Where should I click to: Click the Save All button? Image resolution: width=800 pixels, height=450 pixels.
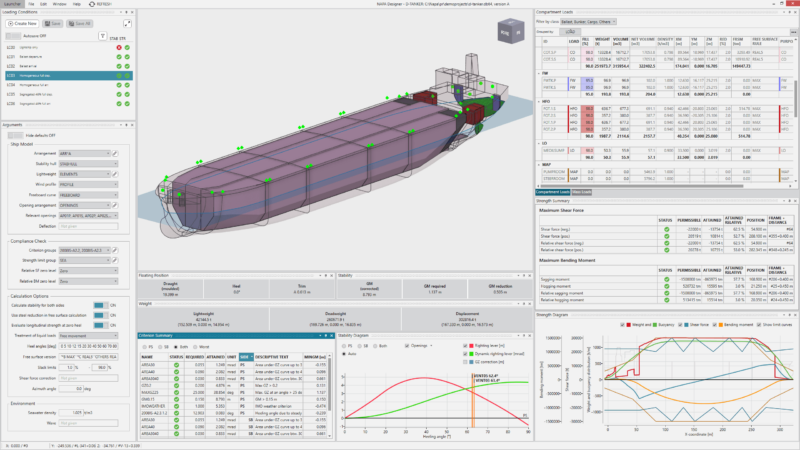tap(80, 23)
